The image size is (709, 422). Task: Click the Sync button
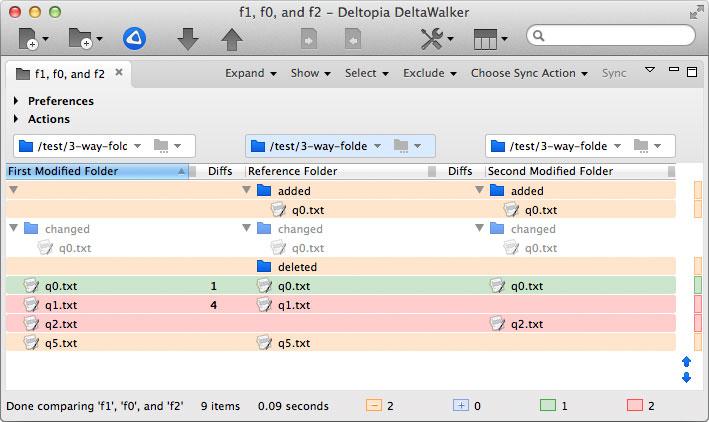coord(614,73)
